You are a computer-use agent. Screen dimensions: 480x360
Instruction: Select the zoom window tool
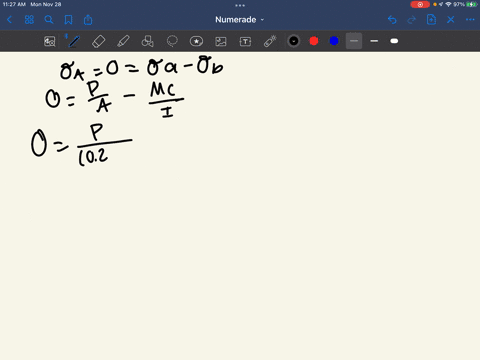(50, 41)
